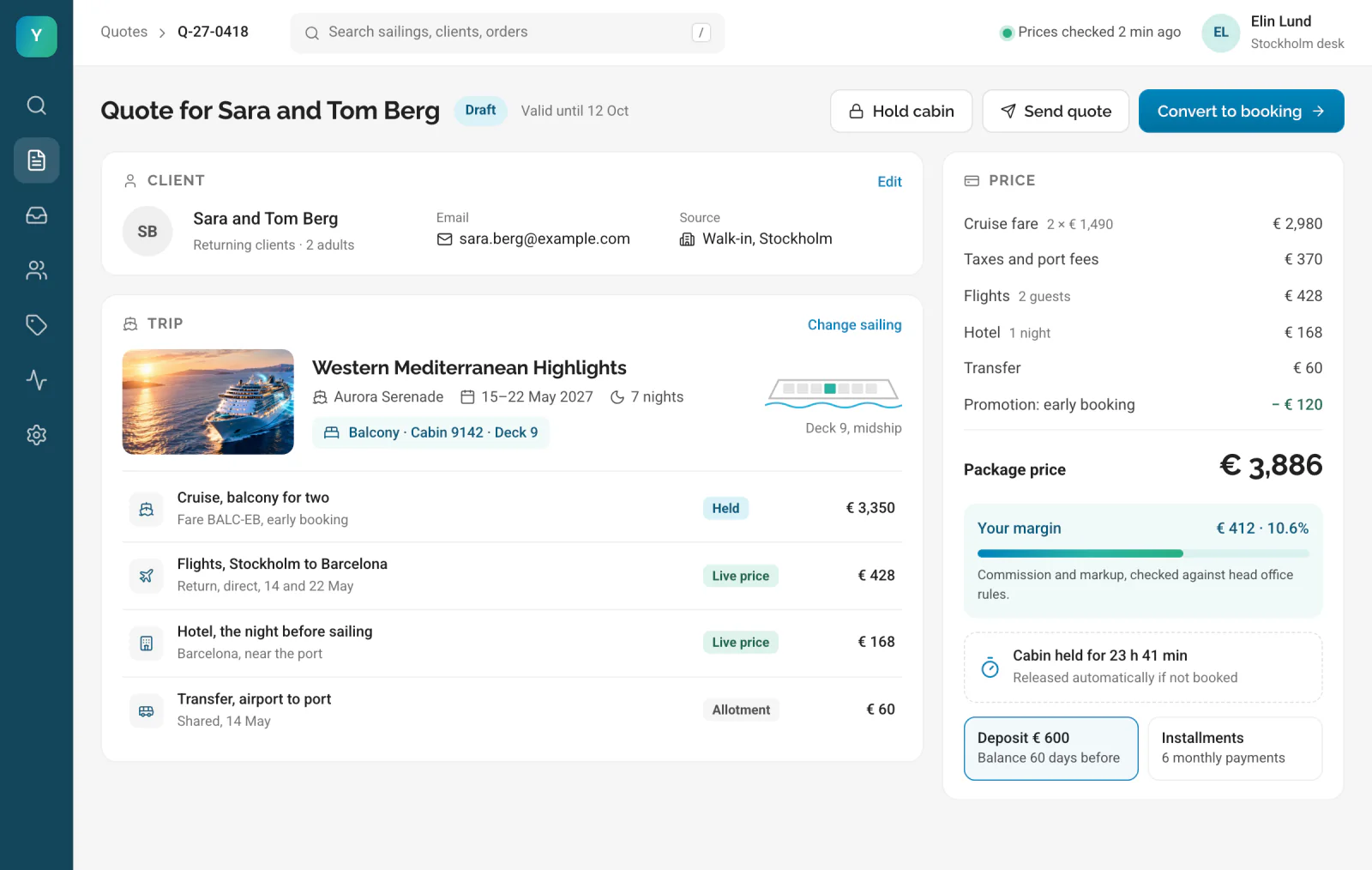Click the EL user avatar
Screen dimensions: 1372x870
coord(1221,33)
